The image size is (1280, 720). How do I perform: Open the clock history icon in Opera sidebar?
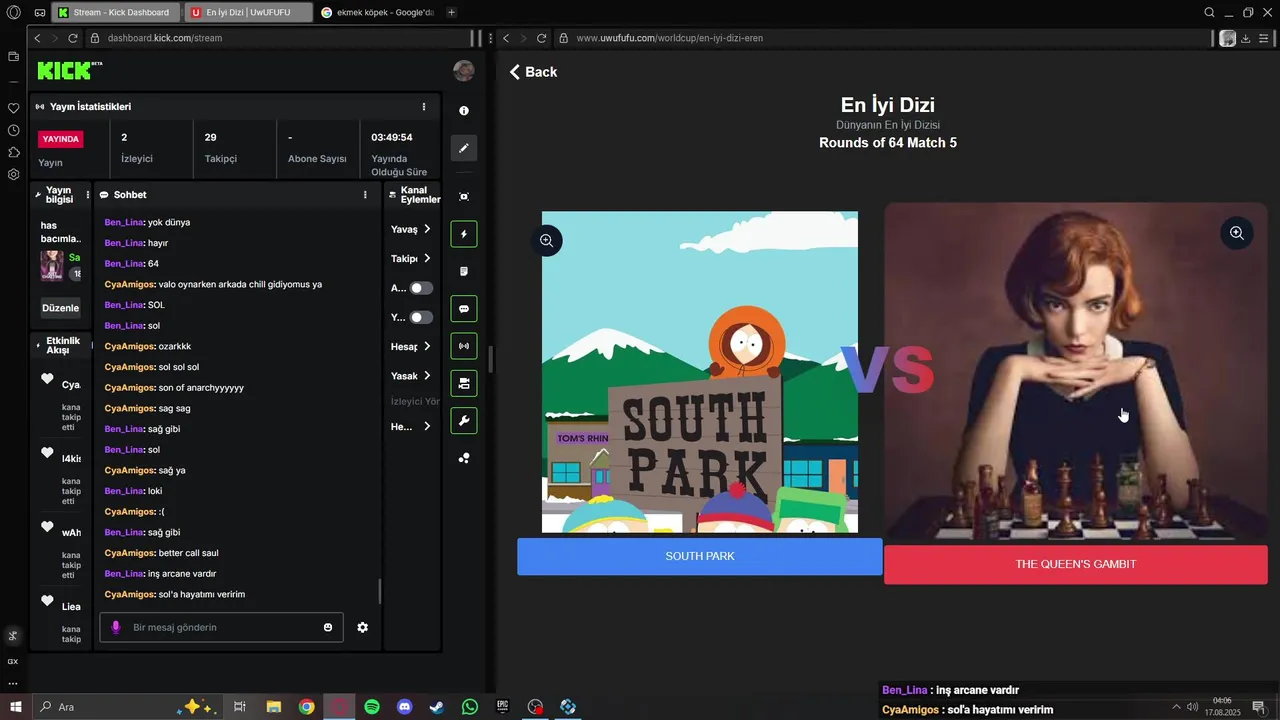pos(13,130)
